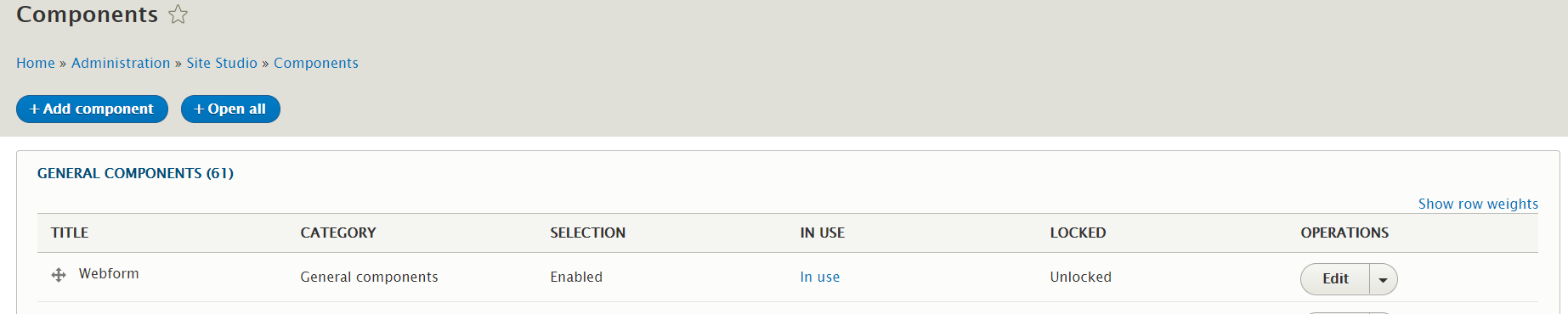Open the In use link for Webform
Image resolution: width=1568 pixels, height=314 pixels.
[x=820, y=277]
